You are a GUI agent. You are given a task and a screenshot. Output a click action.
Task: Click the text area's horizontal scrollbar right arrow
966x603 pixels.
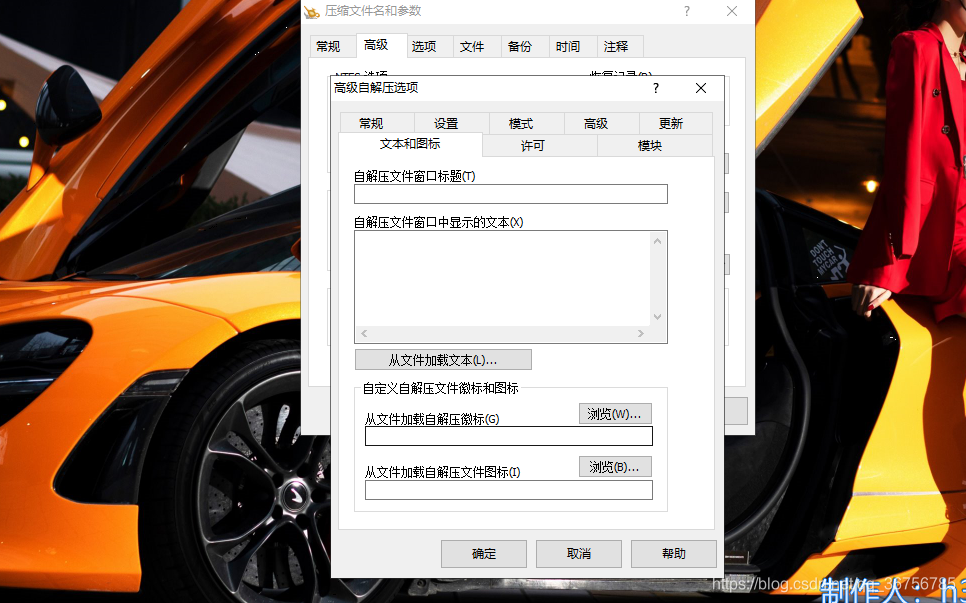[x=641, y=333]
